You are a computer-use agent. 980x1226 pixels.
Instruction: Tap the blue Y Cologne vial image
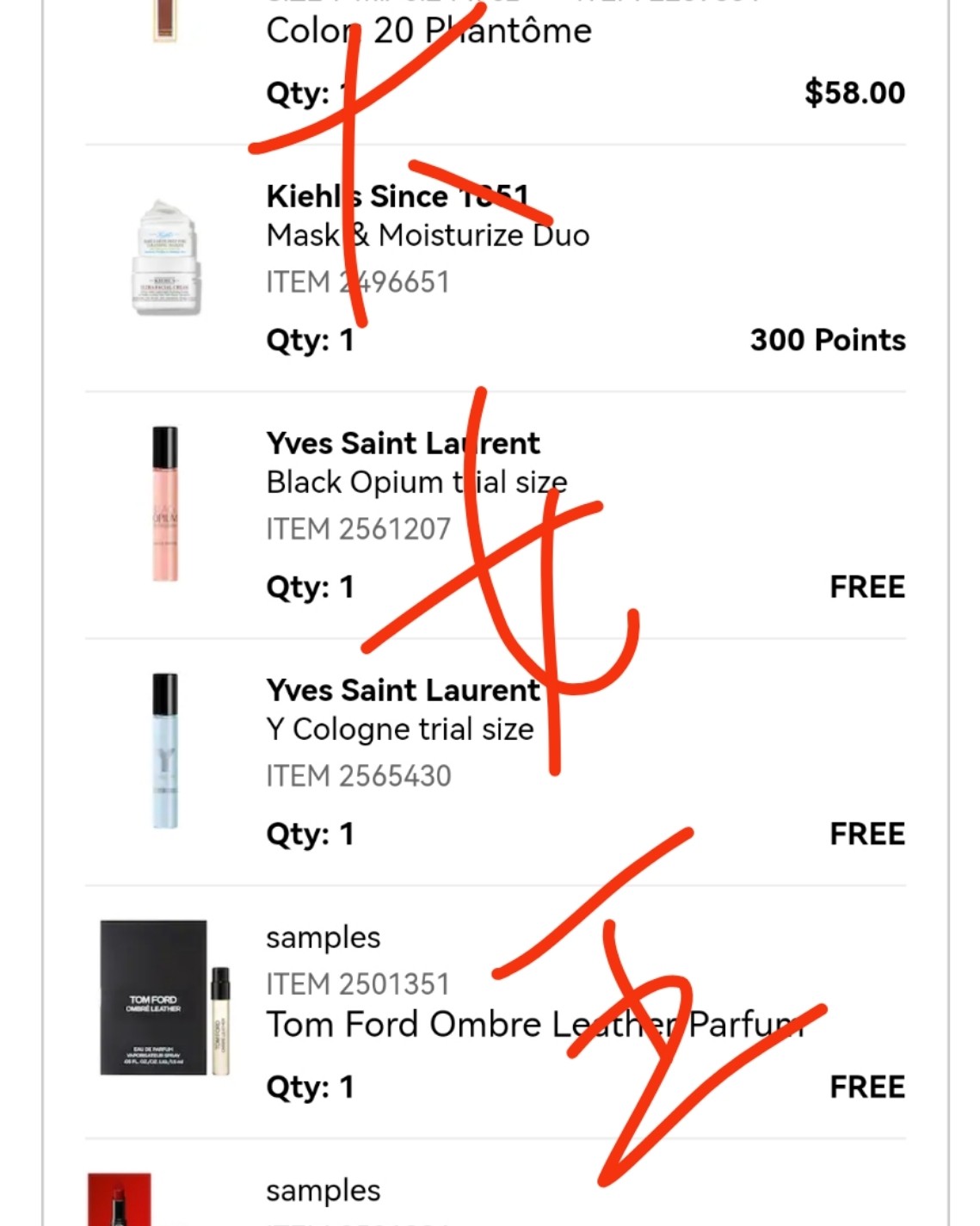click(x=165, y=751)
